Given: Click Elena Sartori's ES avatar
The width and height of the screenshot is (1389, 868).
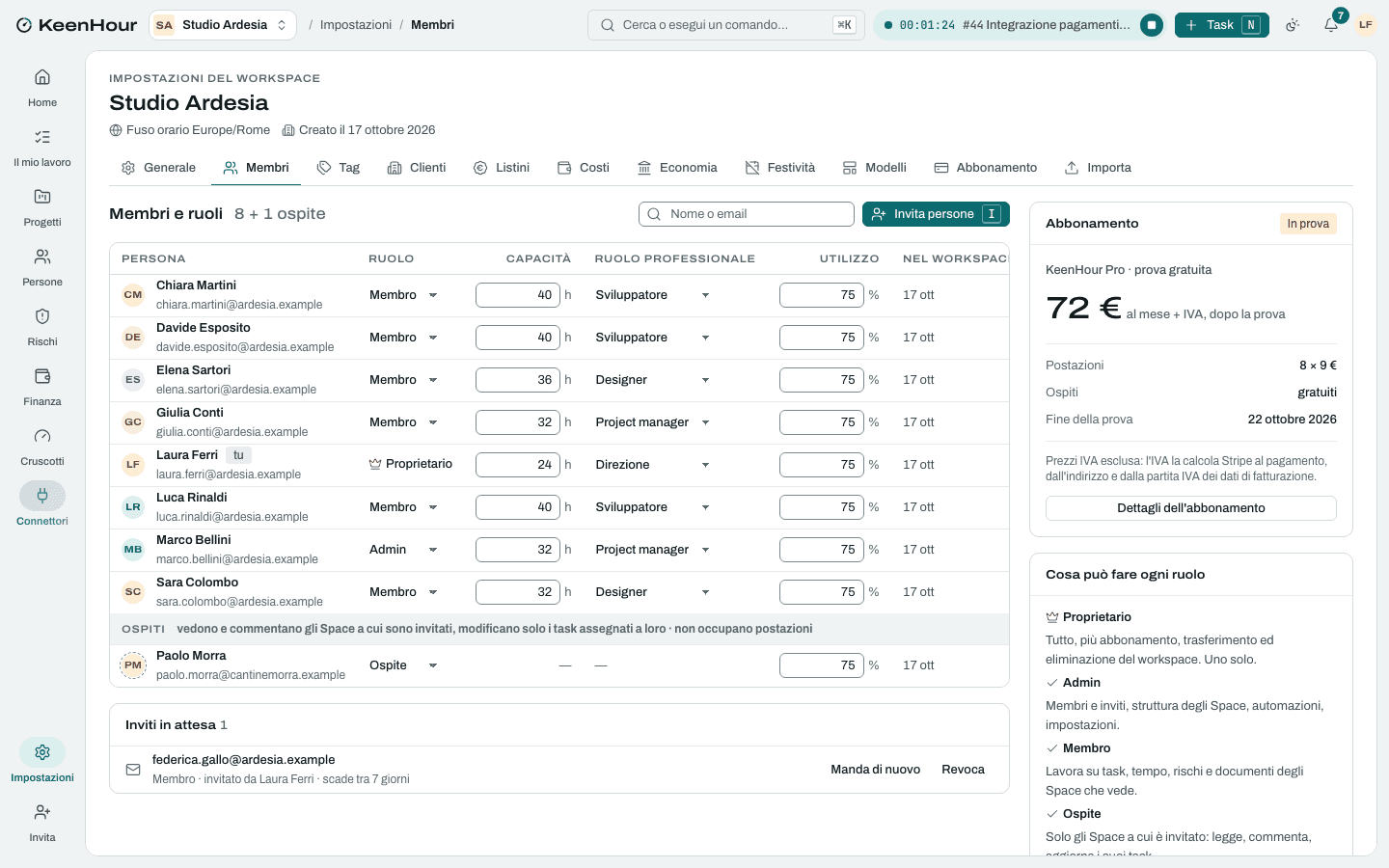Looking at the screenshot, I should [133, 380].
